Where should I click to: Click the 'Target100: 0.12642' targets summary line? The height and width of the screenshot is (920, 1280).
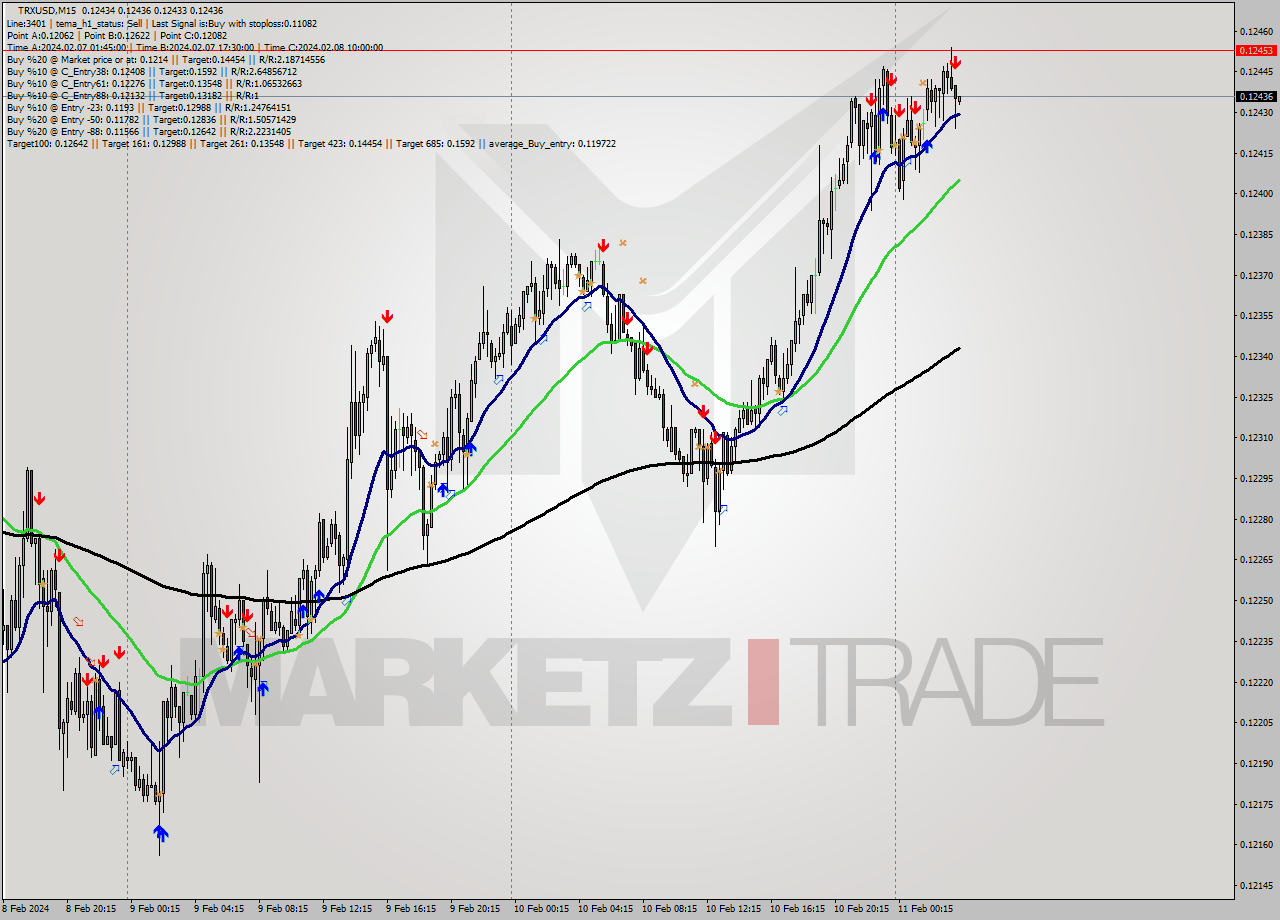coord(311,143)
